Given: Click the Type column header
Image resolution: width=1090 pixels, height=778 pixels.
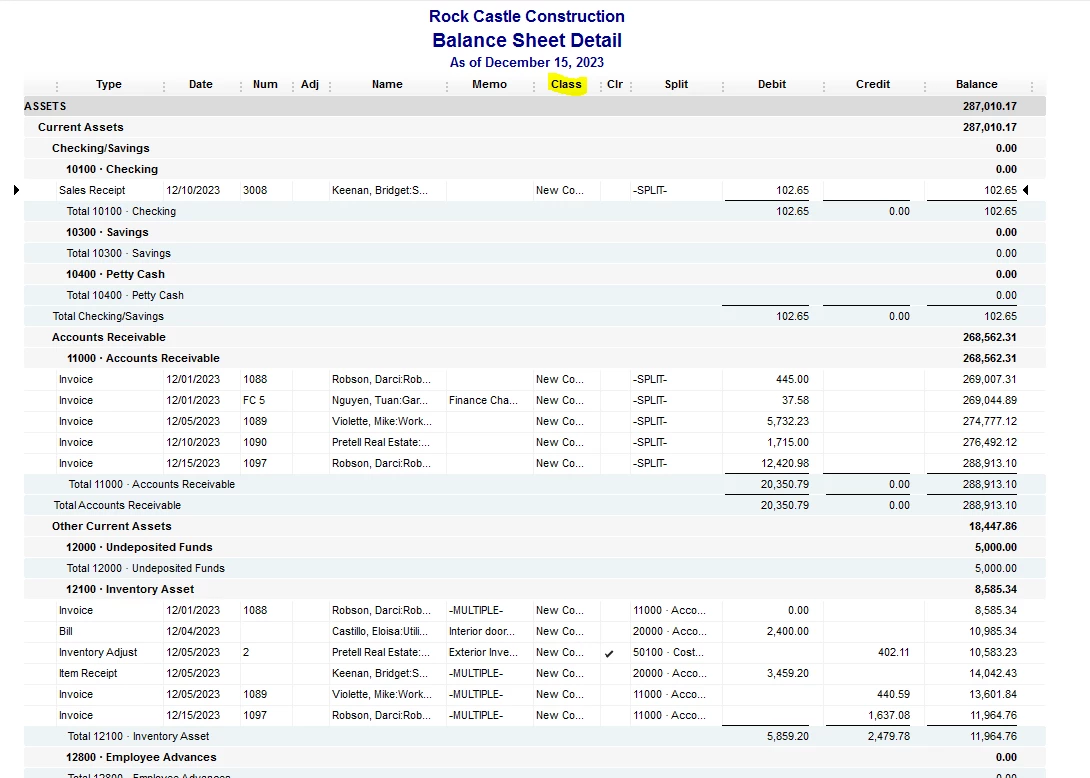Looking at the screenshot, I should pyautogui.click(x=108, y=84).
